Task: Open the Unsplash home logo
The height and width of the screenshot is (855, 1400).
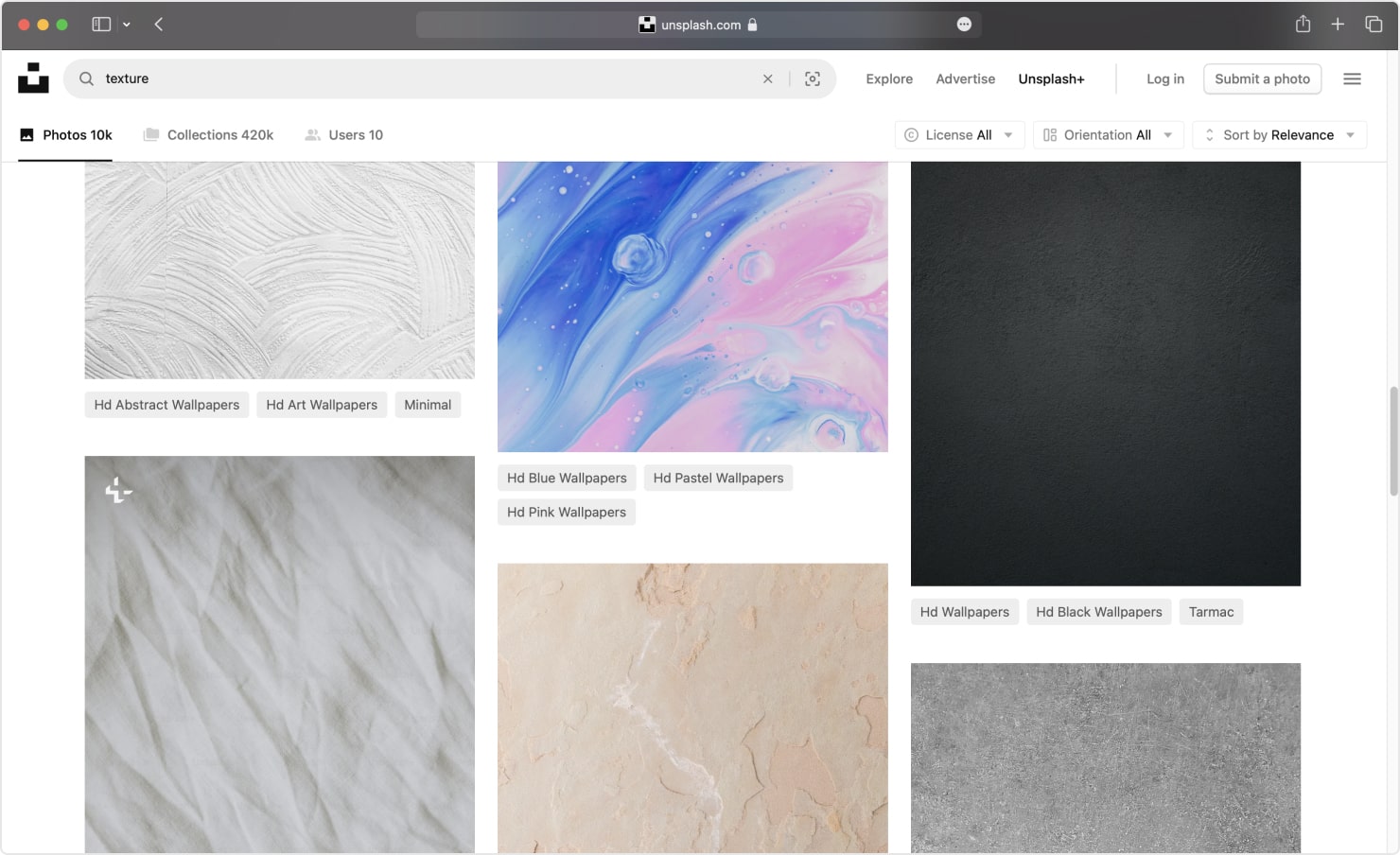Action: point(33,79)
